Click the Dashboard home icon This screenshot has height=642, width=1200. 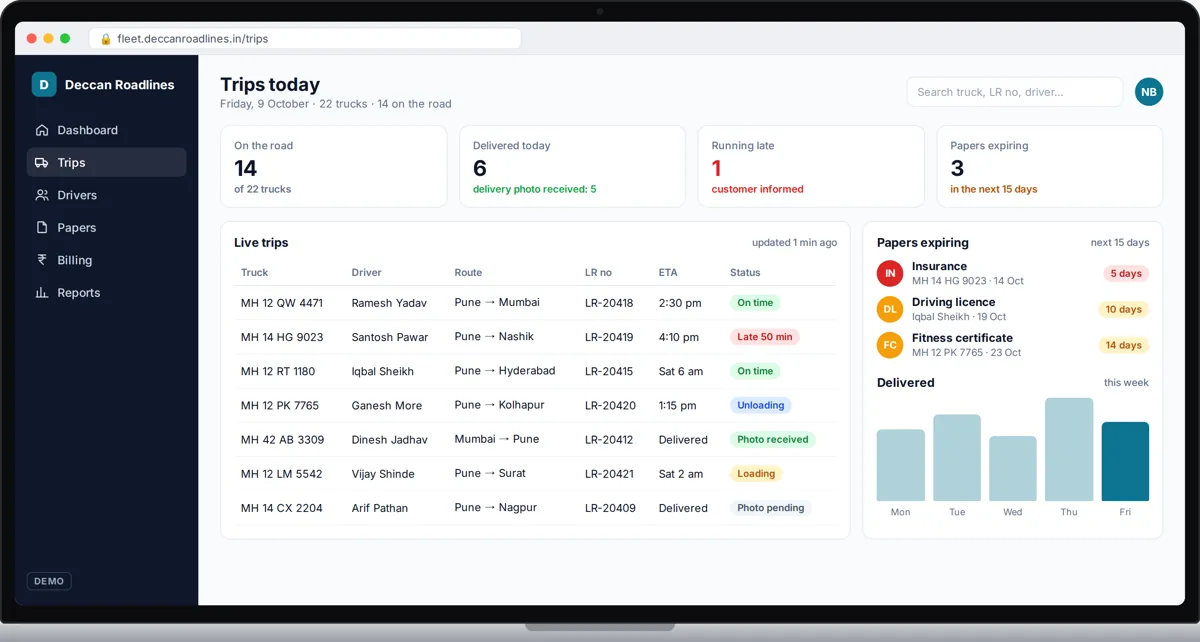42,130
